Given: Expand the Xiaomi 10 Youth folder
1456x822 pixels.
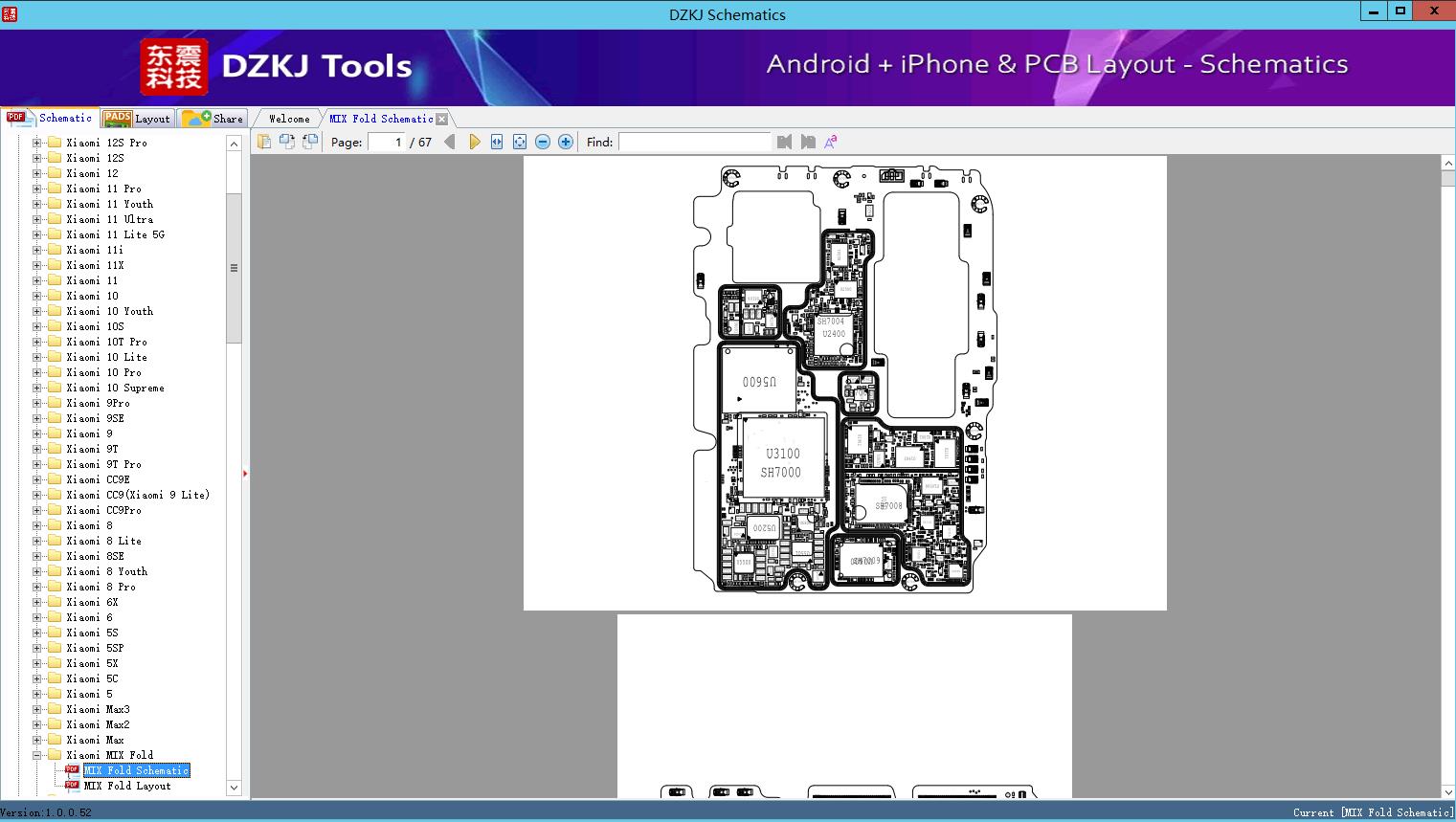Looking at the screenshot, I should point(37,311).
